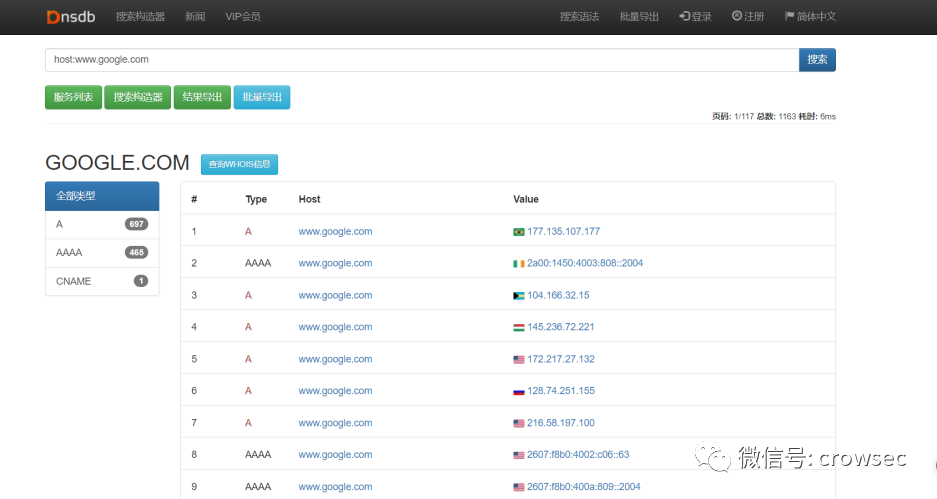
Task: Filter records by type CNAME
Action: pos(102,281)
